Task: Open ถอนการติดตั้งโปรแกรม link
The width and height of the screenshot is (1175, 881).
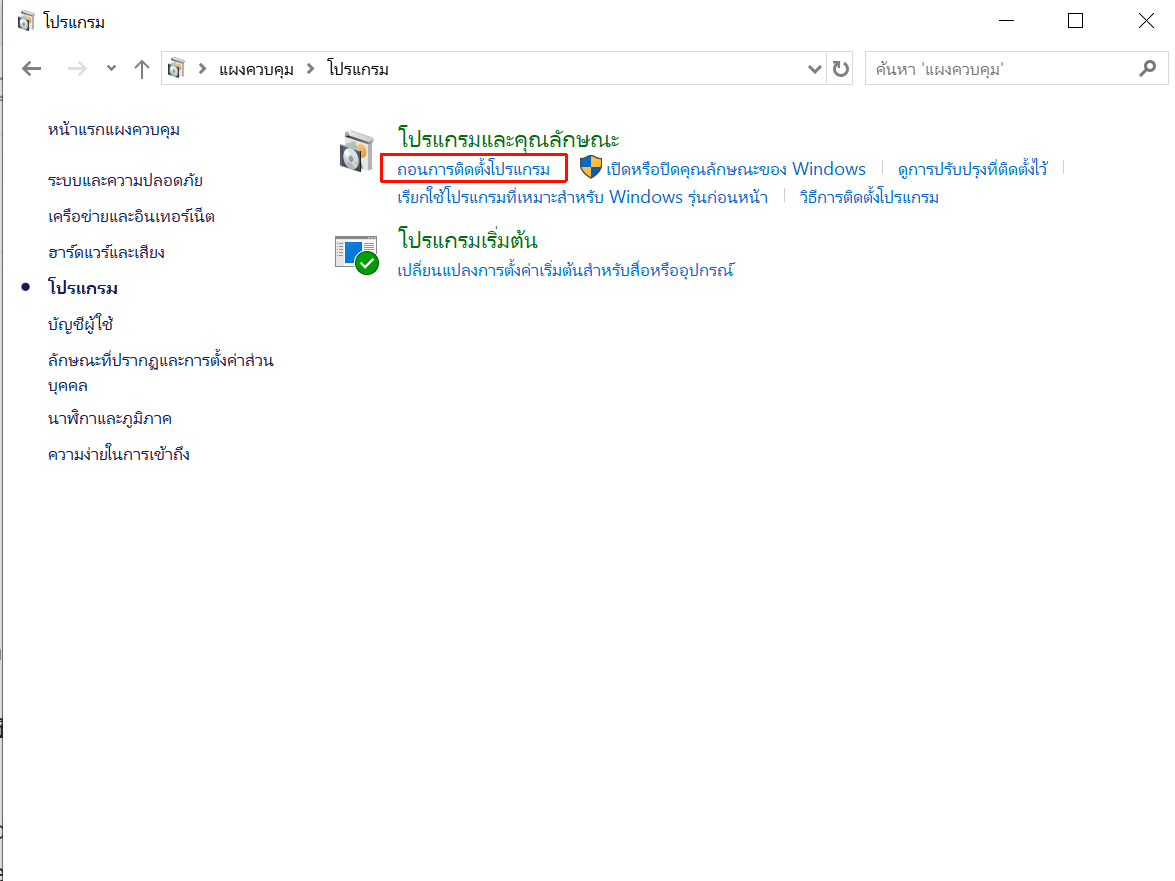Action: coord(473,169)
